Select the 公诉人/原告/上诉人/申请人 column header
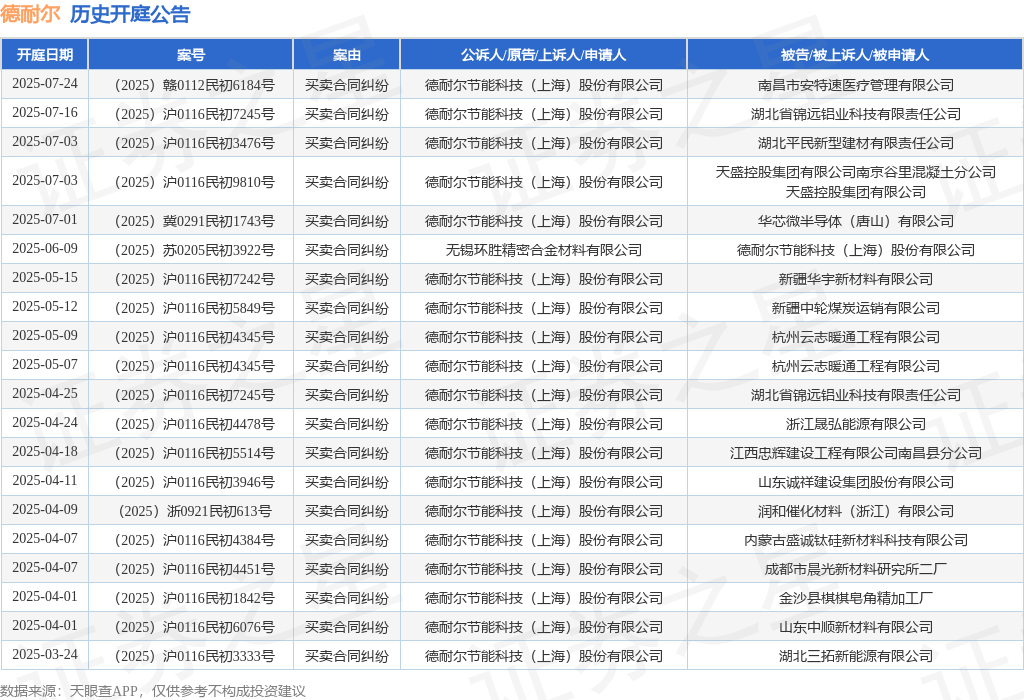The width and height of the screenshot is (1024, 700). 543,55
